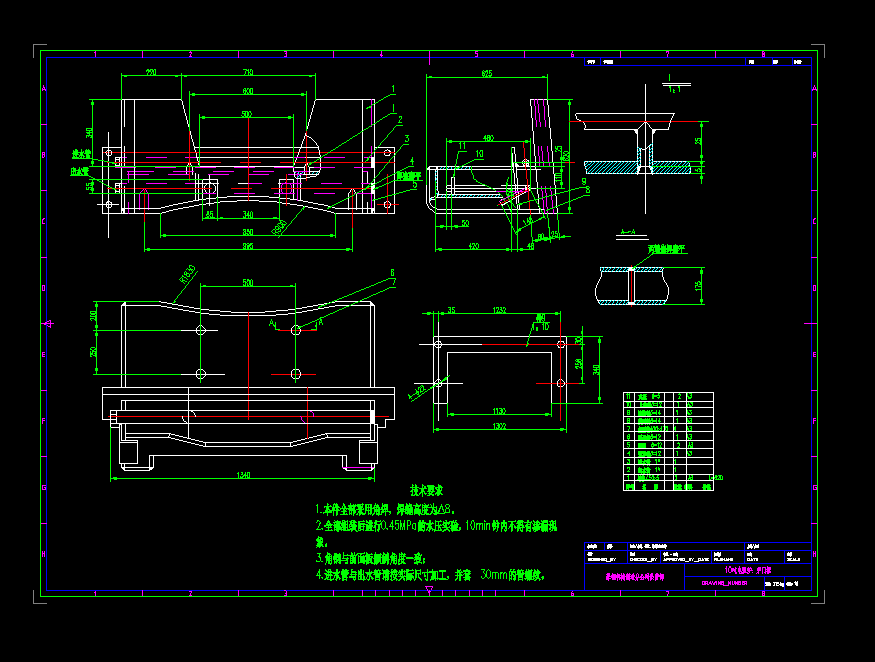Click the parts list header row at bottom
The width and height of the screenshot is (875, 662).
[668, 487]
